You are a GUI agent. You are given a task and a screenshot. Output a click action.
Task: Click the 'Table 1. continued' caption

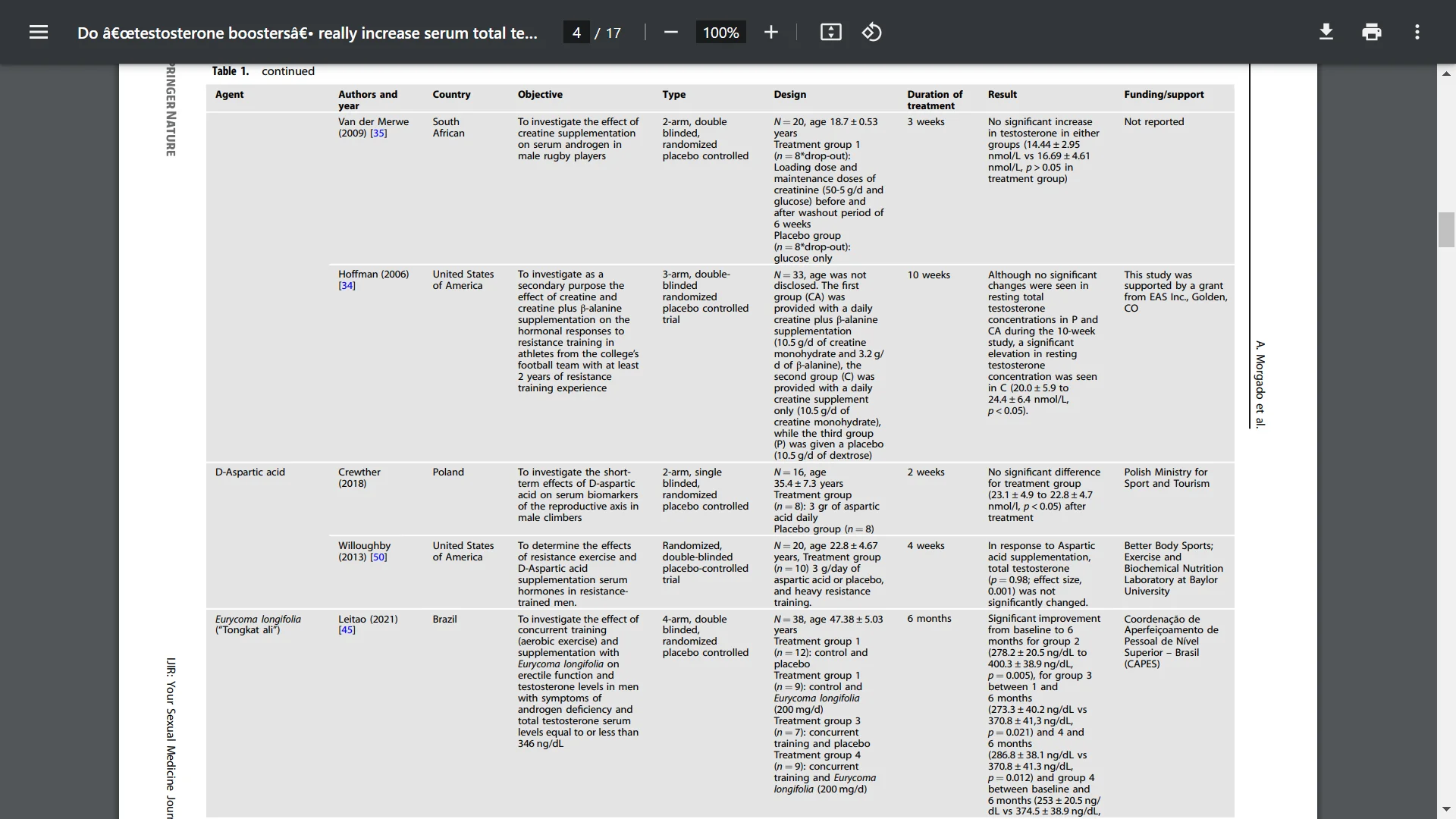[x=262, y=71]
